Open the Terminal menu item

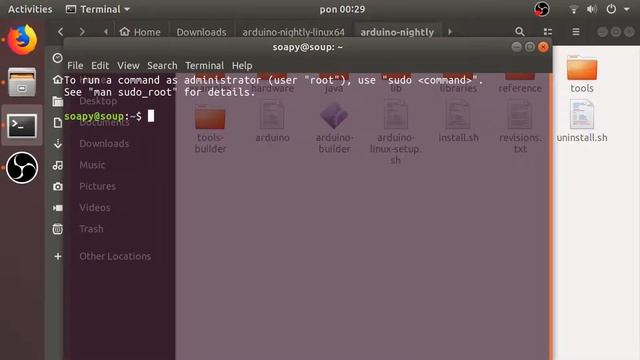(x=204, y=66)
